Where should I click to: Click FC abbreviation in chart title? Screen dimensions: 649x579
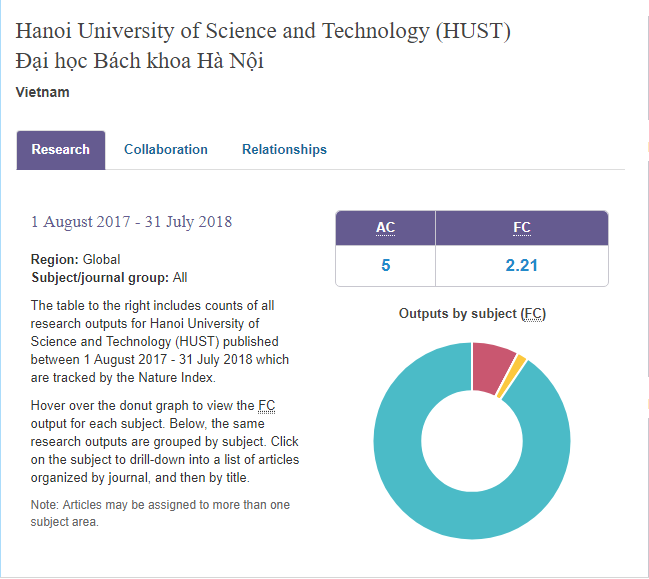pyautogui.click(x=534, y=314)
